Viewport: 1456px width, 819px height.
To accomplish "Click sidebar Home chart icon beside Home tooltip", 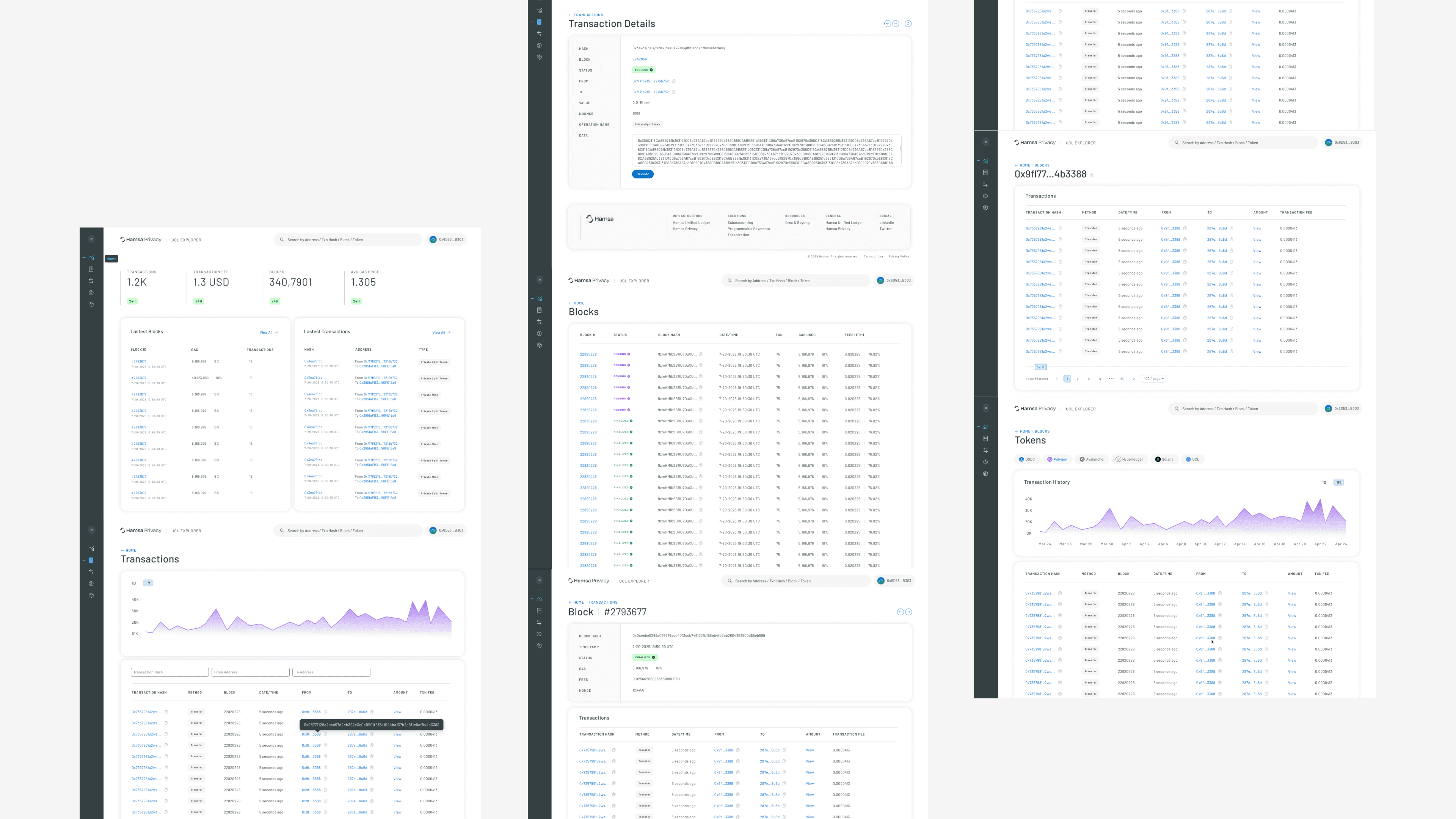I will coord(91,258).
